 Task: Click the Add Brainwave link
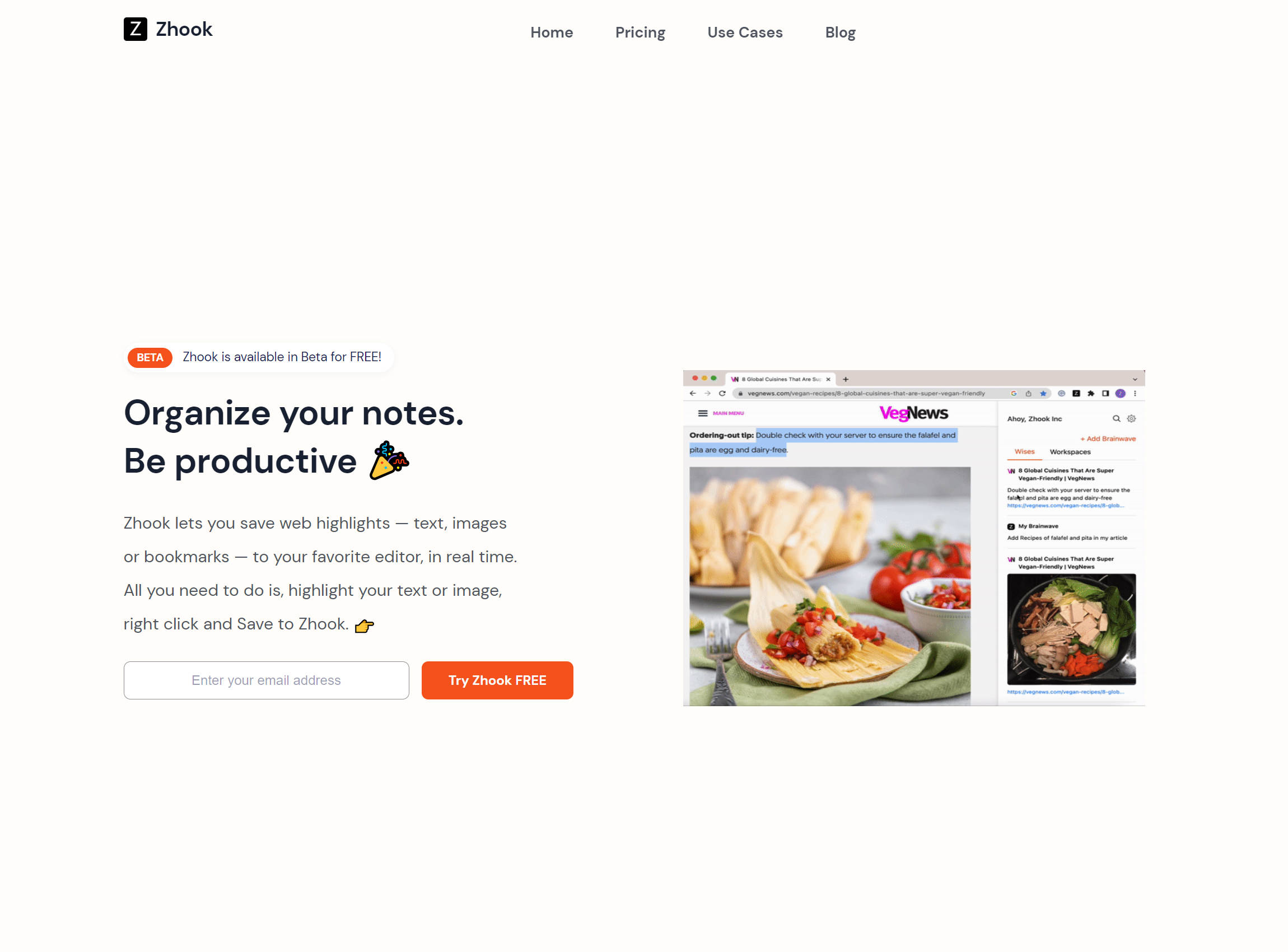(1108, 439)
